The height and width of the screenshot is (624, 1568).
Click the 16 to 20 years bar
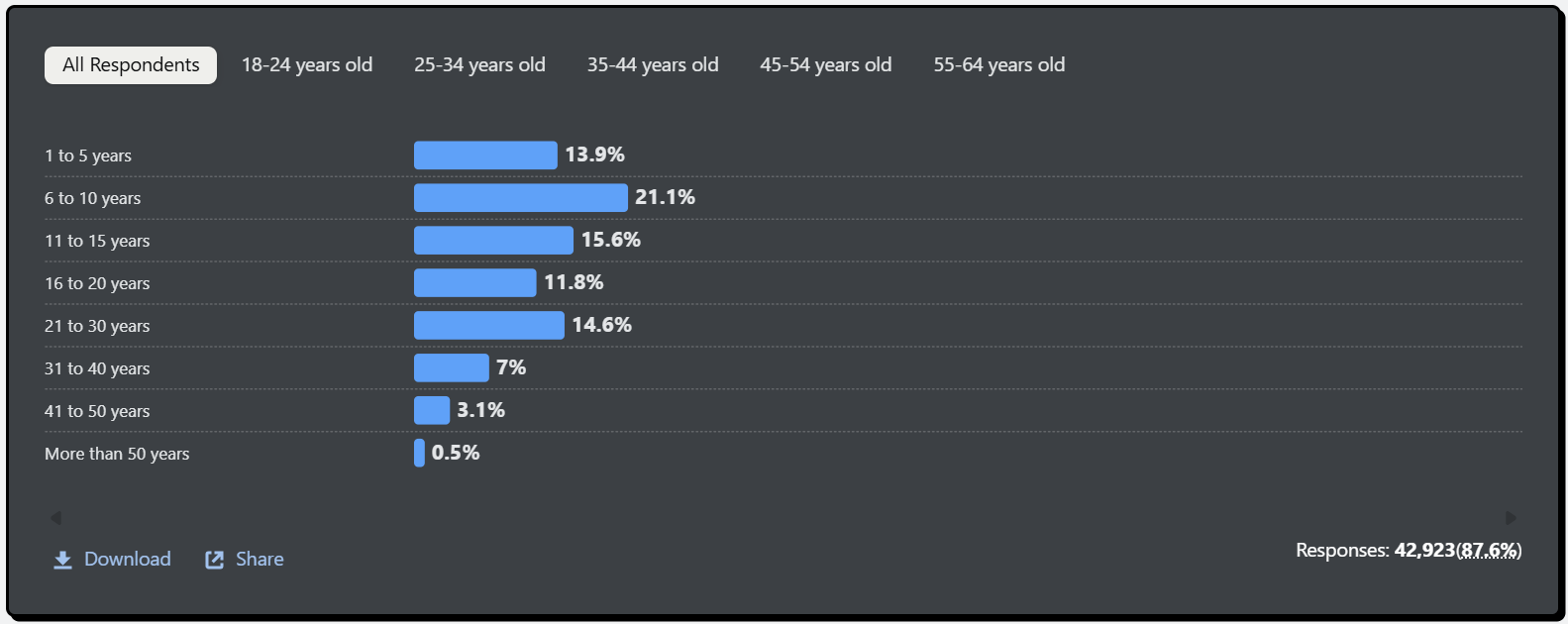474,283
